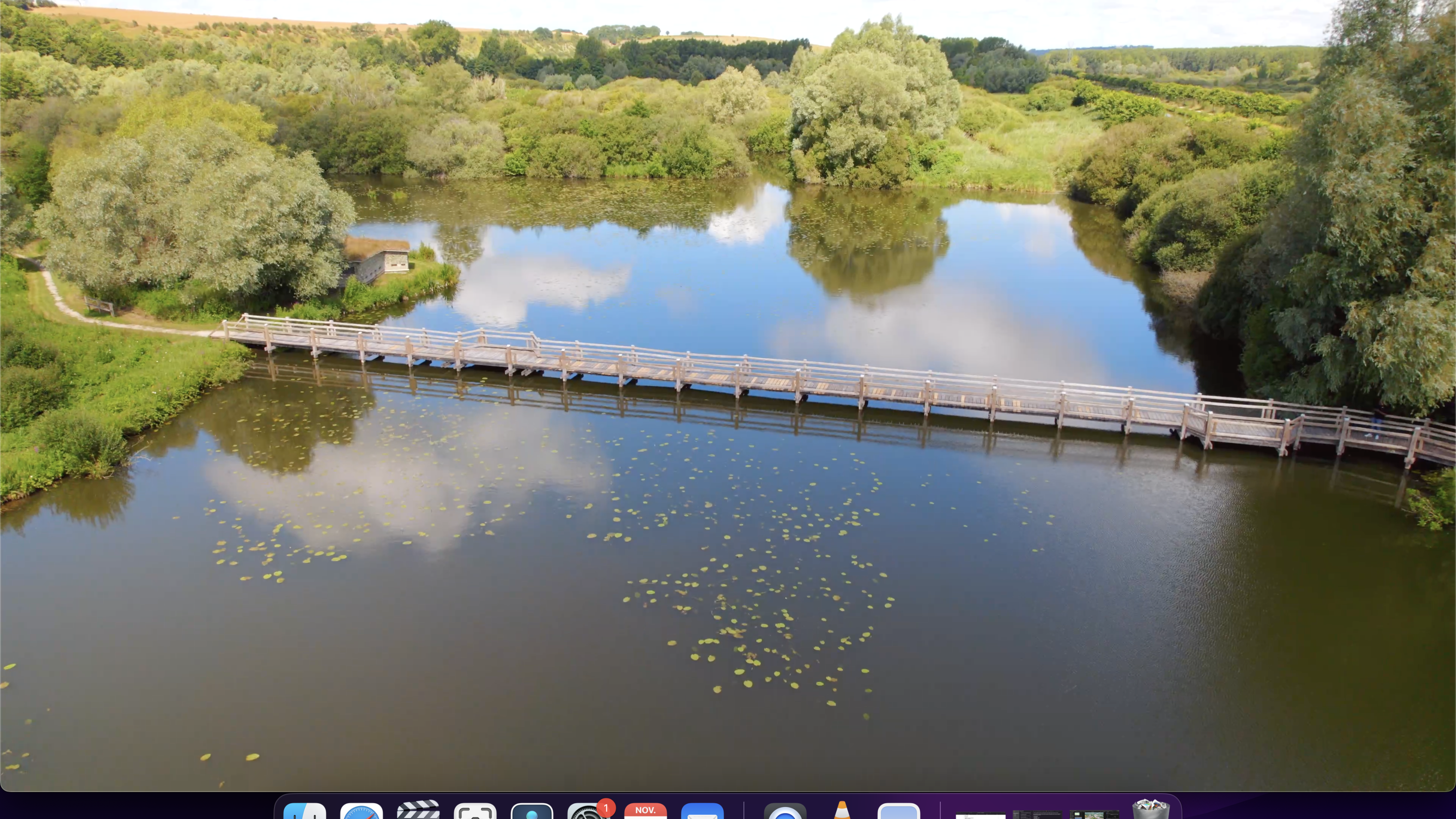The width and height of the screenshot is (1456, 819).
Task: Open System Settings with notification badge
Action: point(588,811)
